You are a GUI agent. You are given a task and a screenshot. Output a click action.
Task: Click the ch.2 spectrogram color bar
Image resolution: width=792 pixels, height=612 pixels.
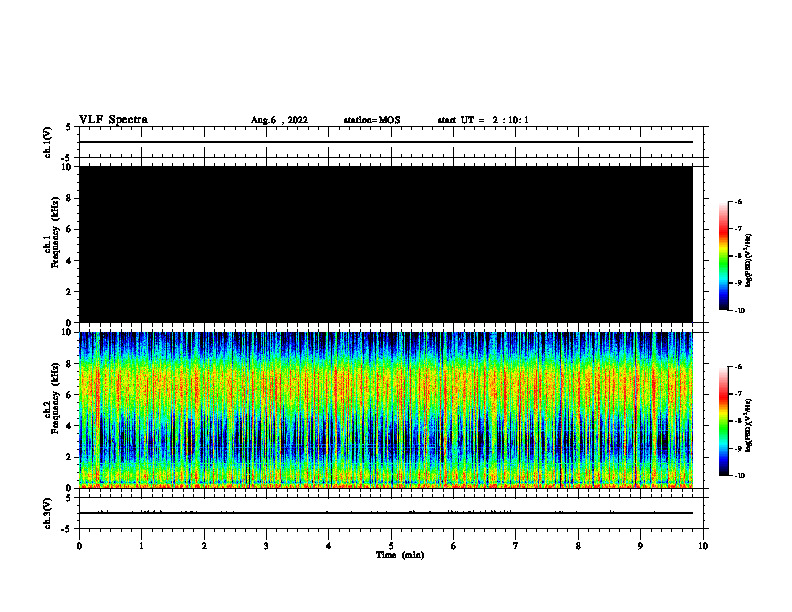(723, 421)
